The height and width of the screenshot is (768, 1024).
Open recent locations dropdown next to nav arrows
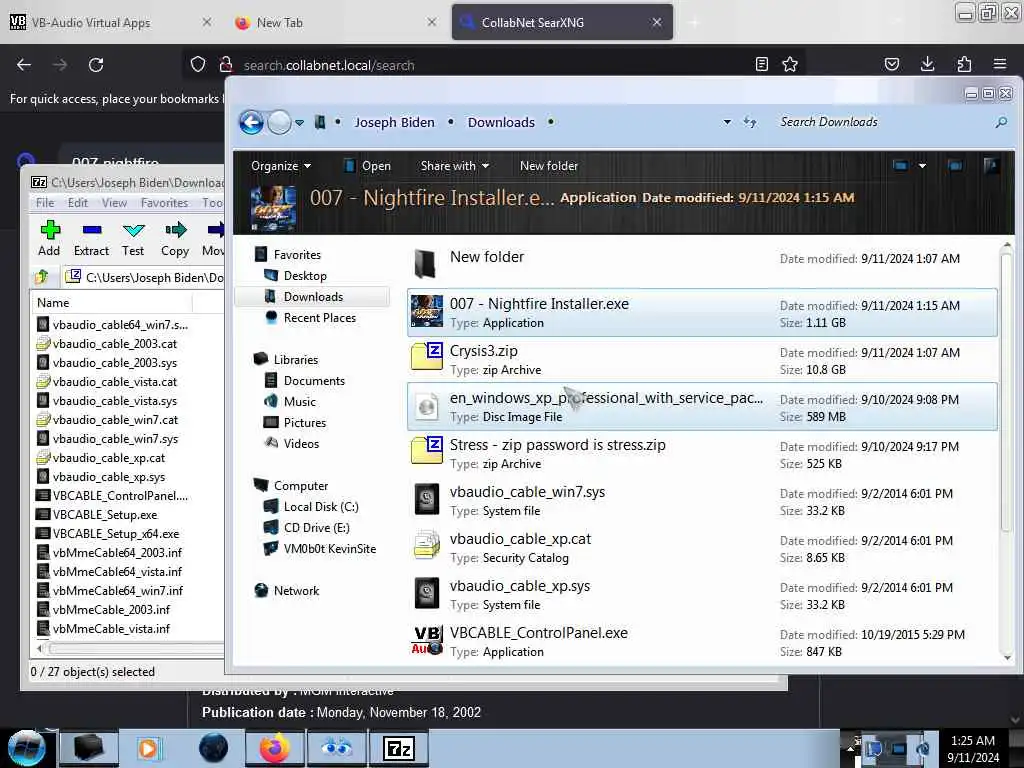point(299,123)
